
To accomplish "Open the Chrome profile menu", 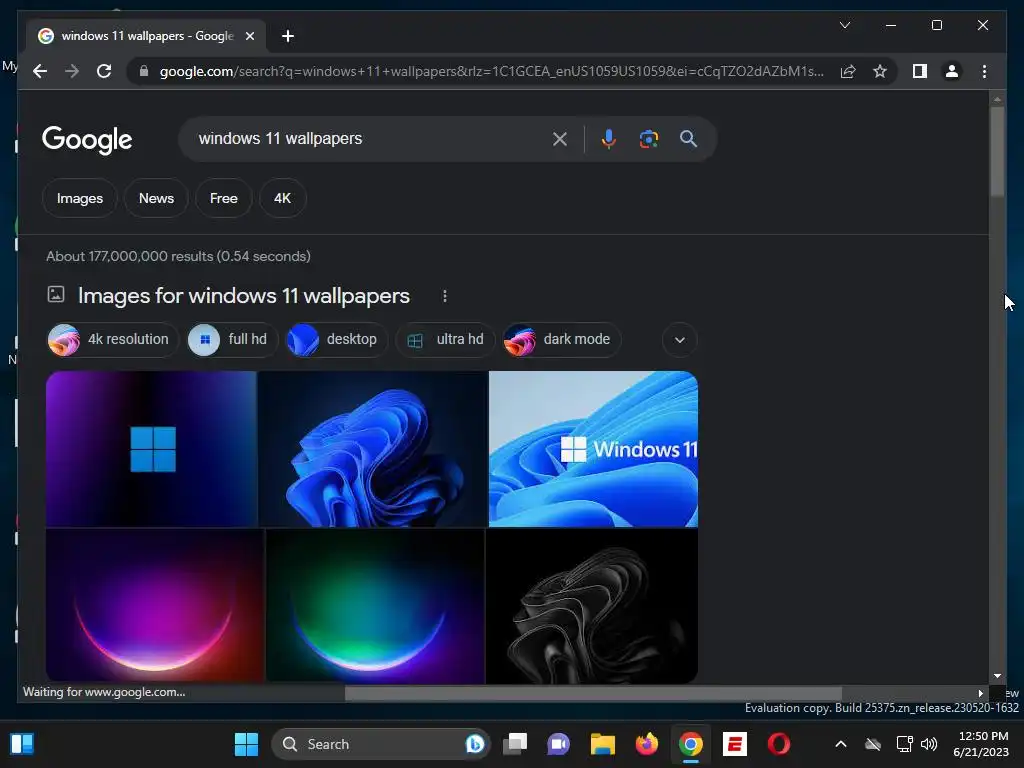I will click(952, 71).
